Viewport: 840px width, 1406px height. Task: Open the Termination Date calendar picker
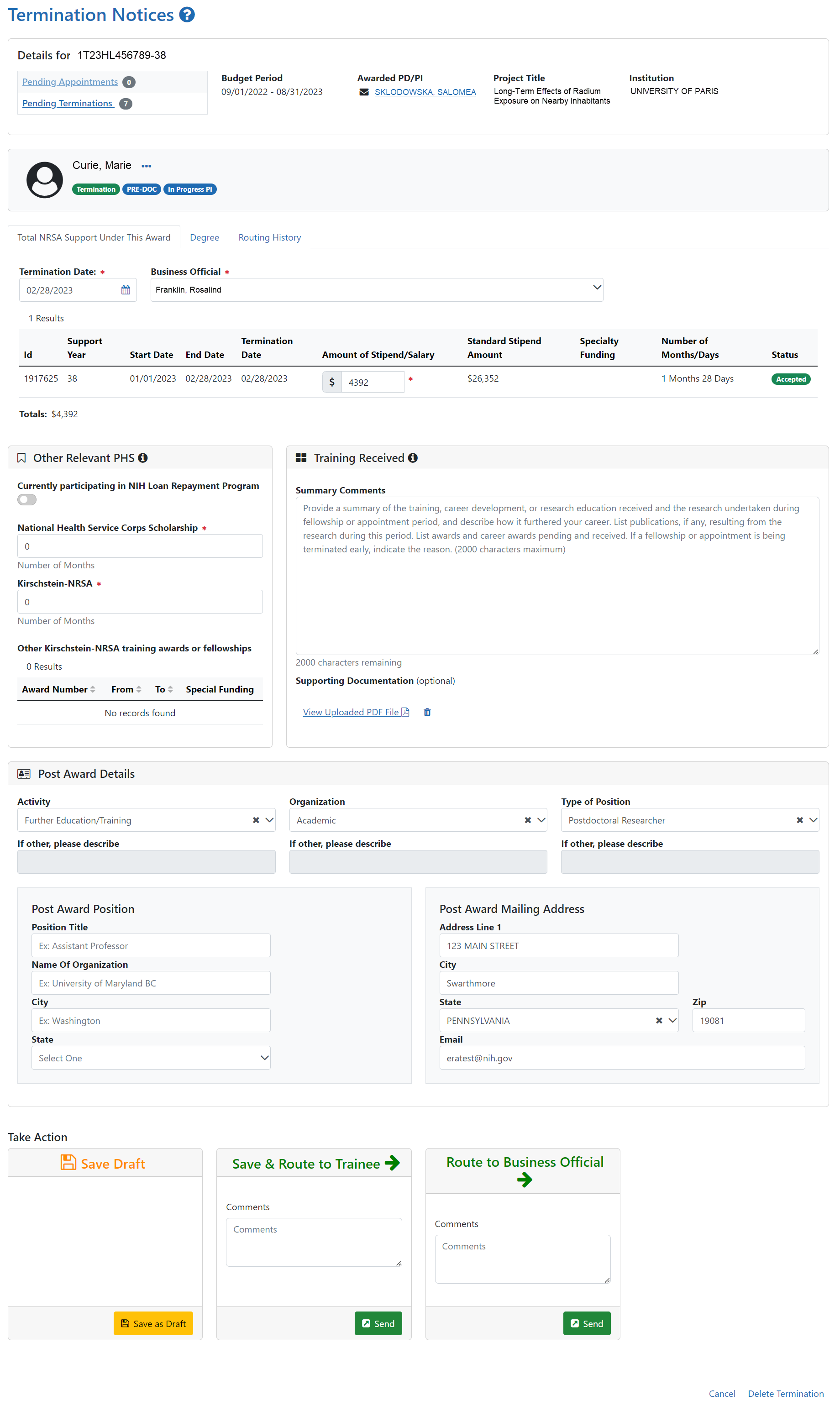[126, 290]
